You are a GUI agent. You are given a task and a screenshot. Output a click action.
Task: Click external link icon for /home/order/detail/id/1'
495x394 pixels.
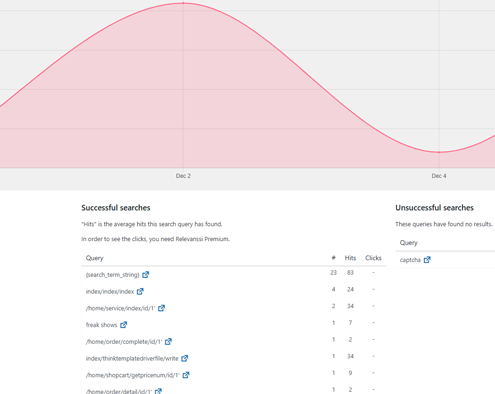click(159, 391)
